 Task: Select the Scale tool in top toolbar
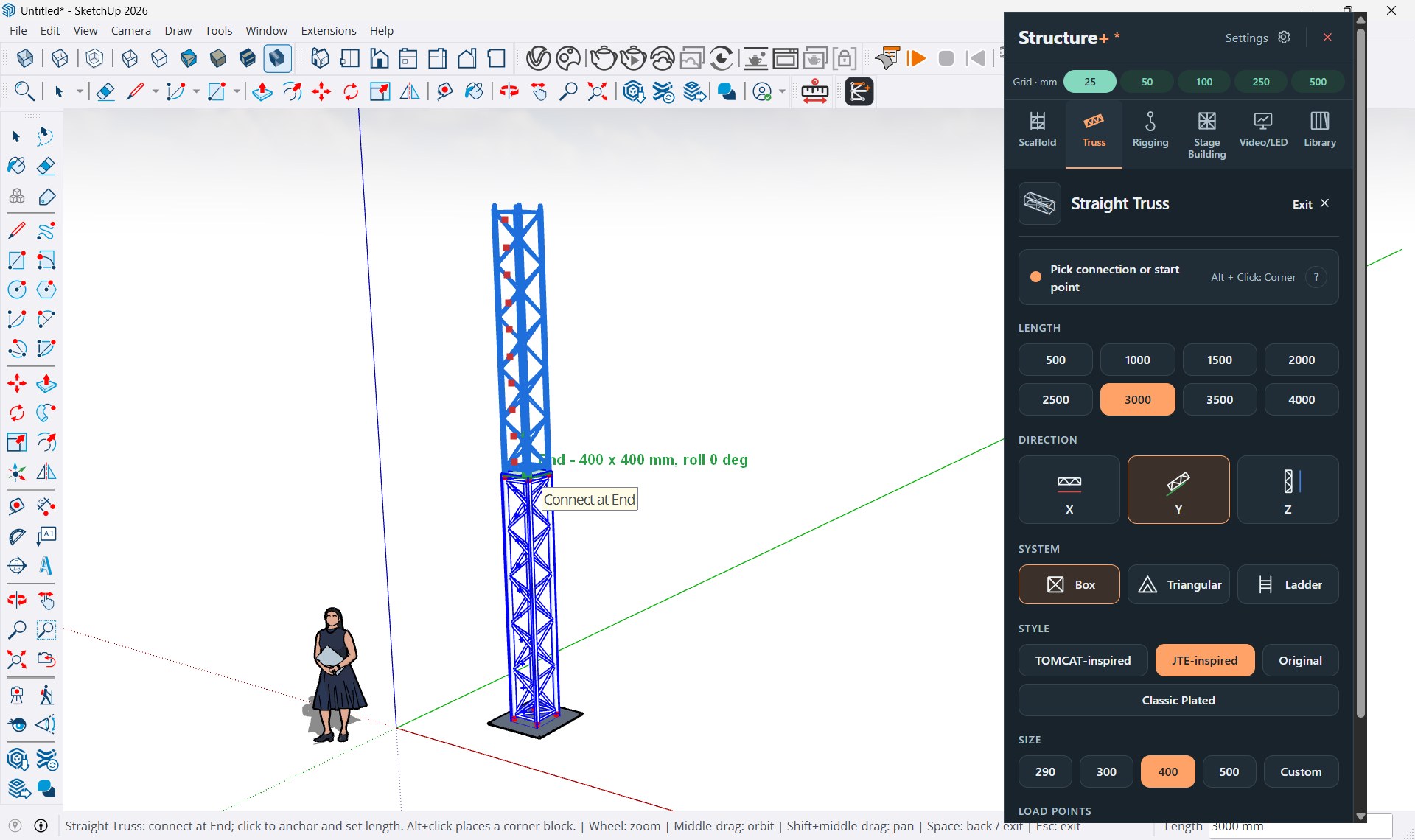tap(380, 91)
